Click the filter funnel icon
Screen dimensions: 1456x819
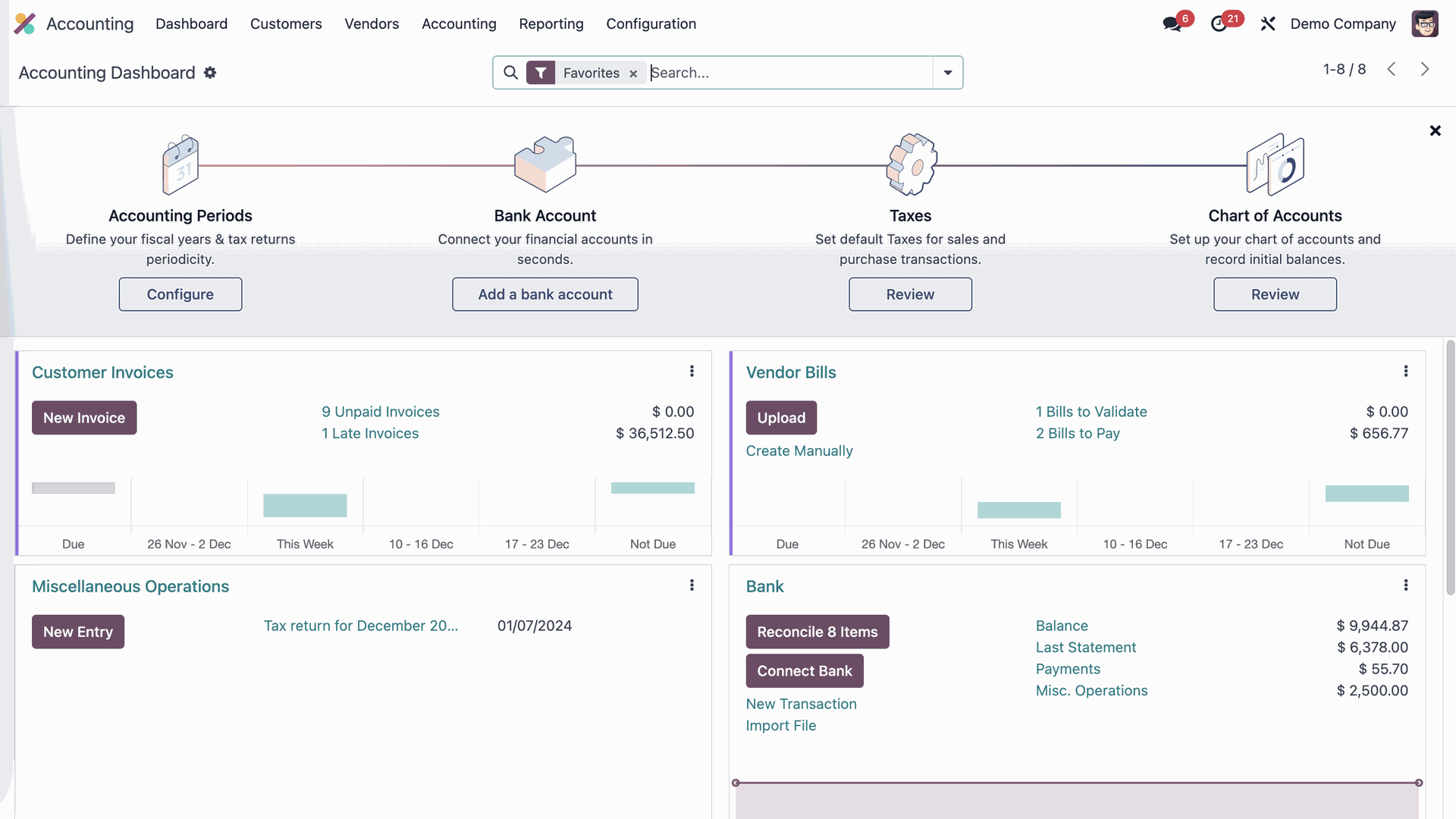(541, 73)
